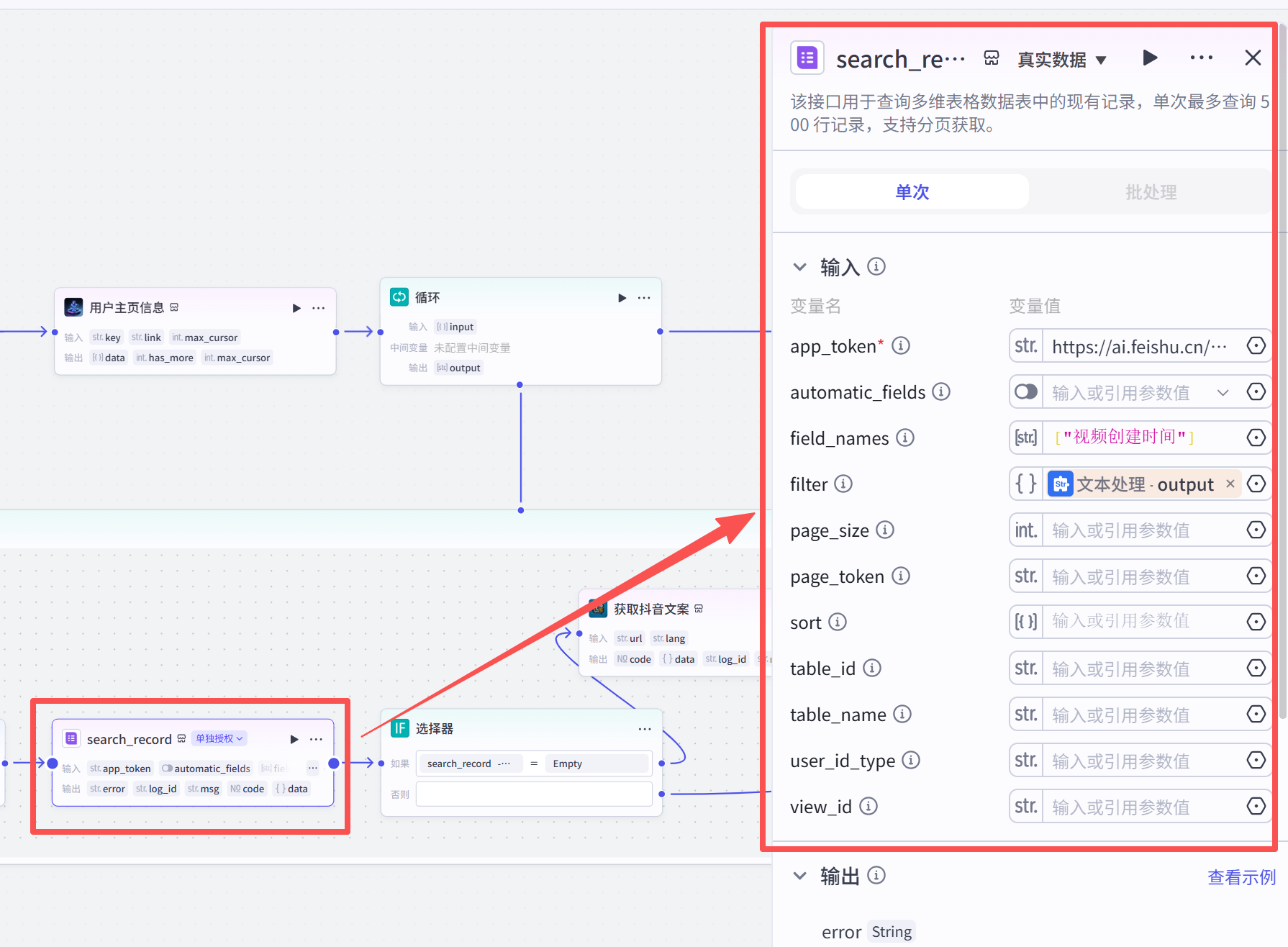Screen dimensions: 1288x947
Task: Open the 单独授权 dropdown on search_record node
Action: click(219, 738)
